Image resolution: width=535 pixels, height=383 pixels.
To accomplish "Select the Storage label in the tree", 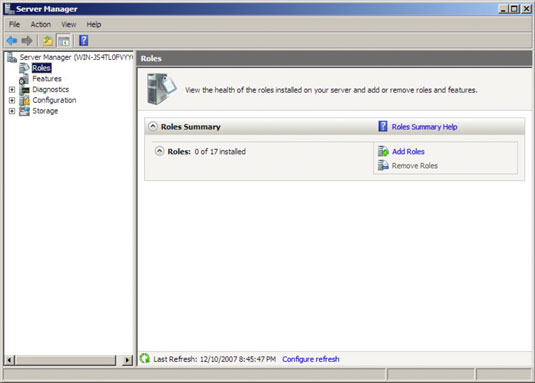I will pyautogui.click(x=45, y=111).
